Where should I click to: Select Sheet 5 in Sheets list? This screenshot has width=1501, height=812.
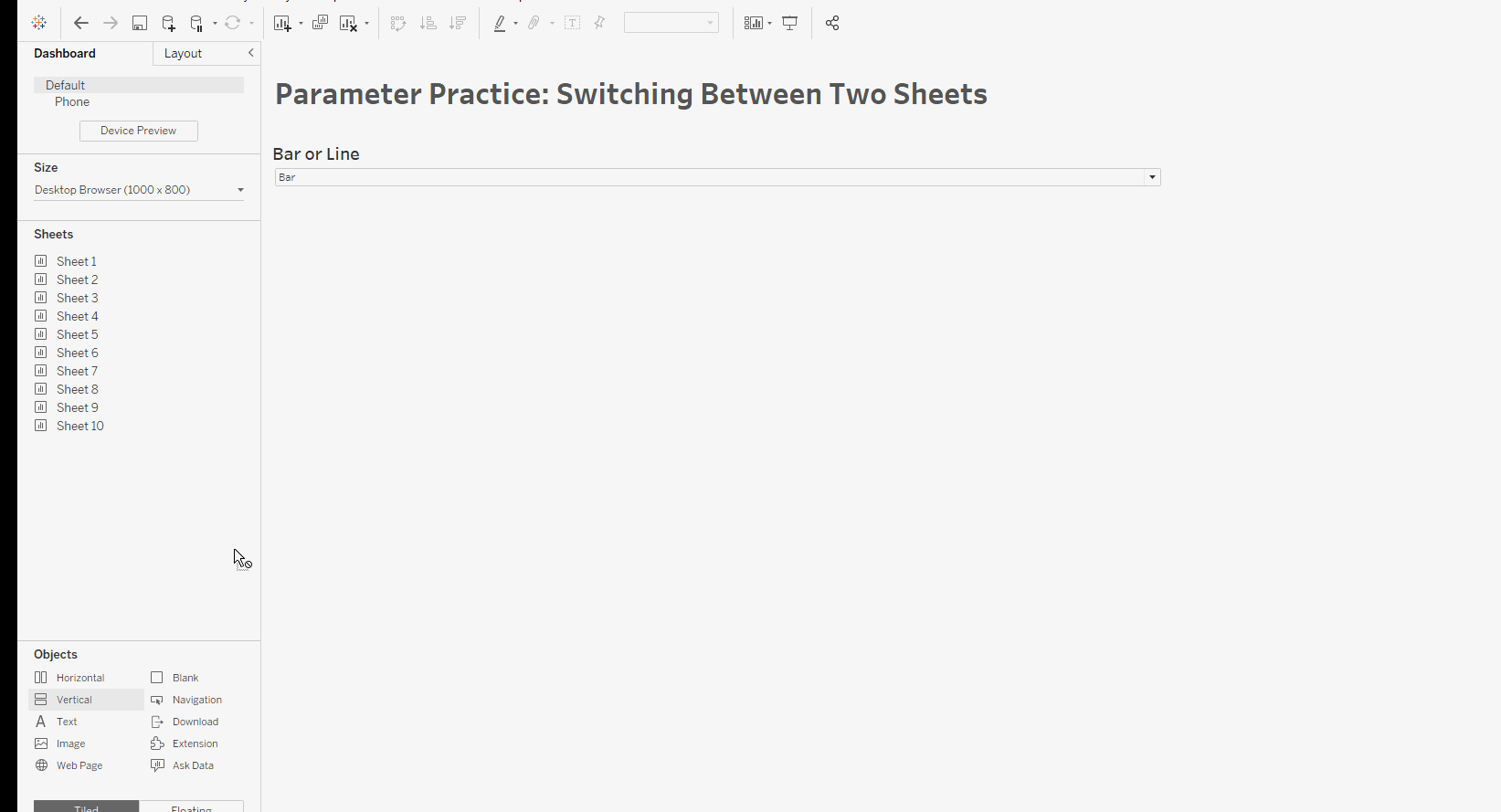tap(77, 334)
